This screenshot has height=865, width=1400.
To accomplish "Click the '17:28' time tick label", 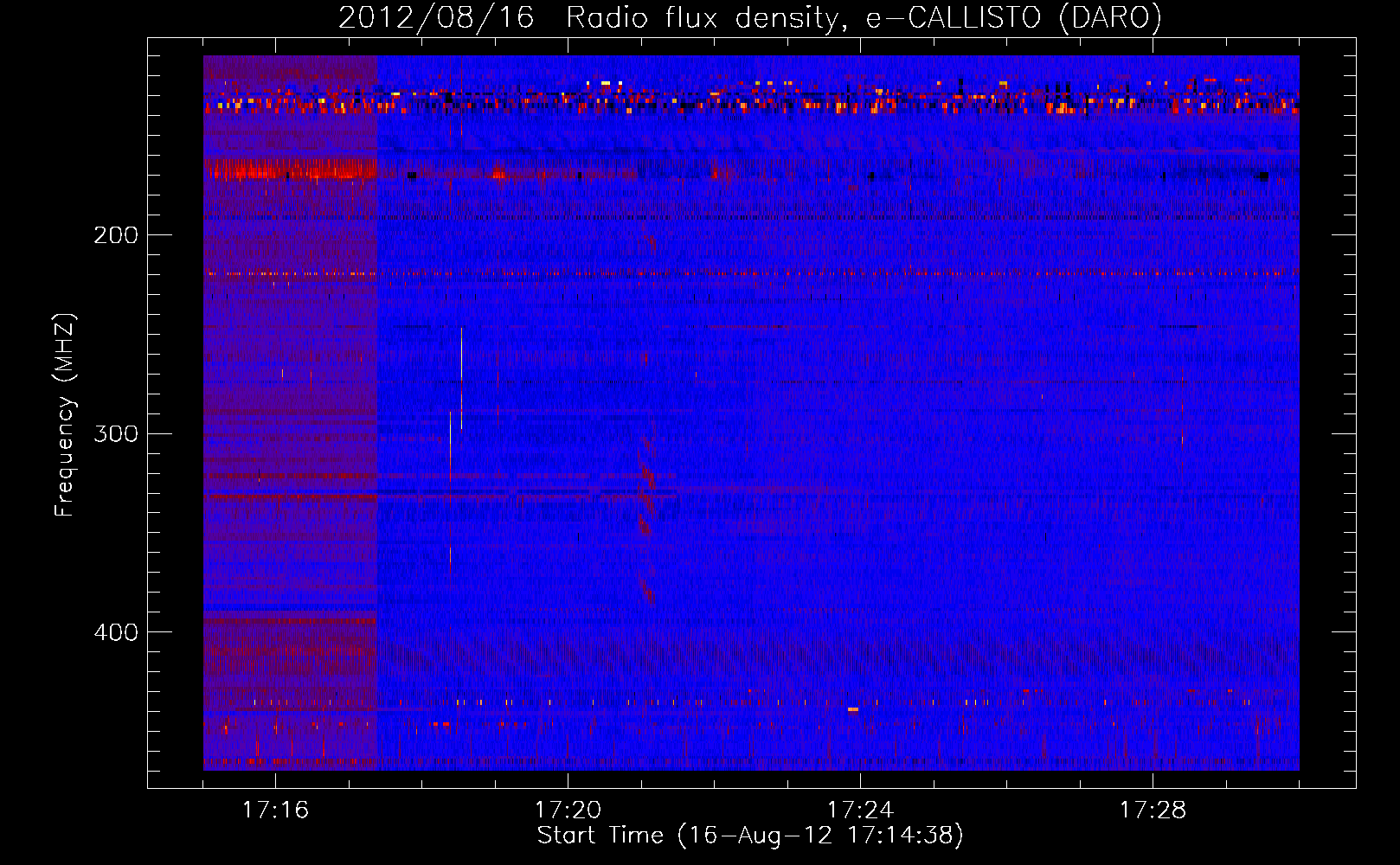I will [1153, 811].
